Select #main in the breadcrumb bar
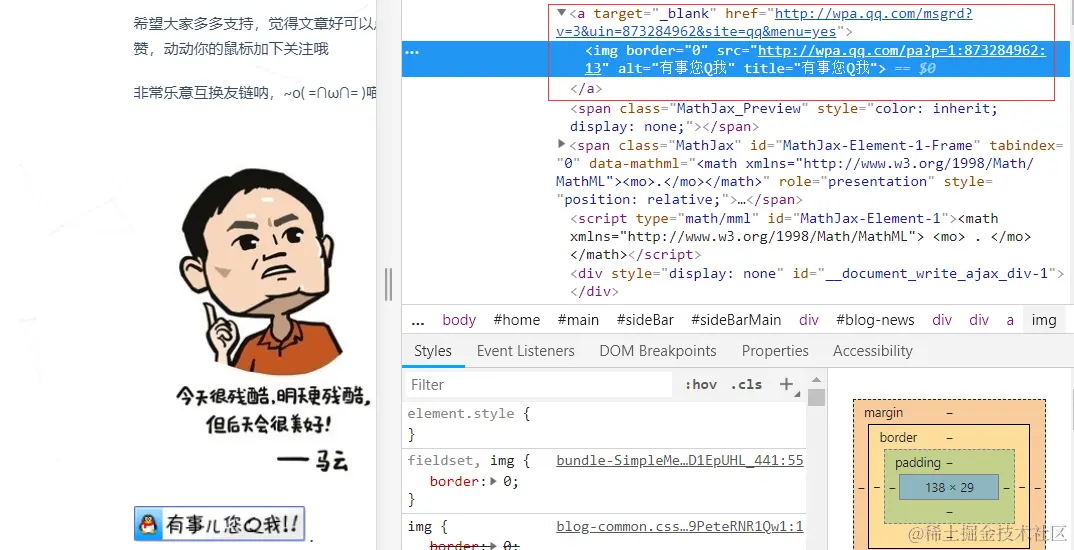This screenshot has height=550, width=1074. pos(578,320)
